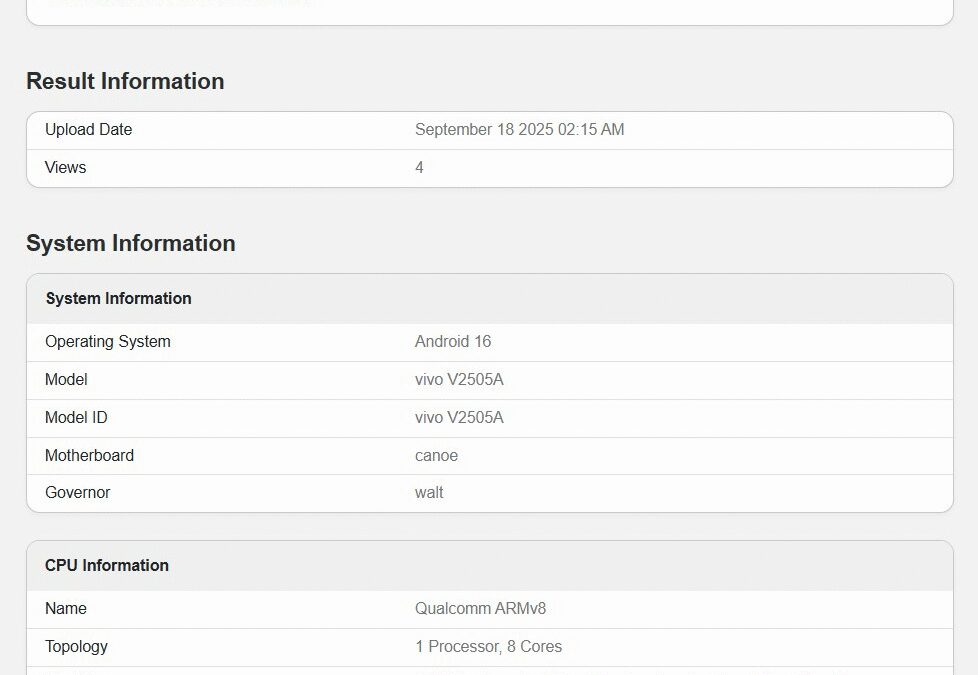The height and width of the screenshot is (675, 978).
Task: Select the Governor value walt
Action: (x=429, y=492)
